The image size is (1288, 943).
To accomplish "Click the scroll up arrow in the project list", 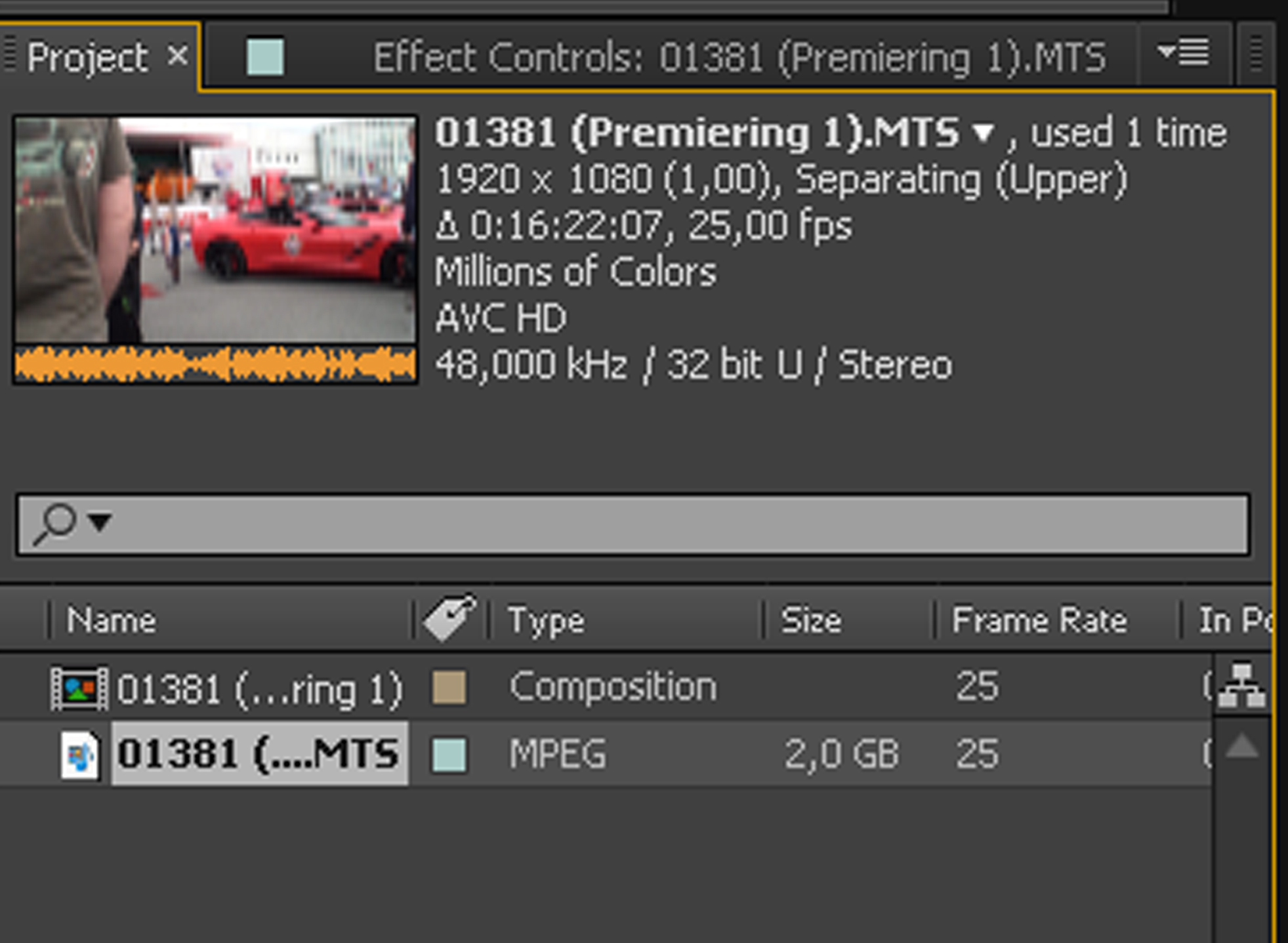I will tap(1241, 747).
